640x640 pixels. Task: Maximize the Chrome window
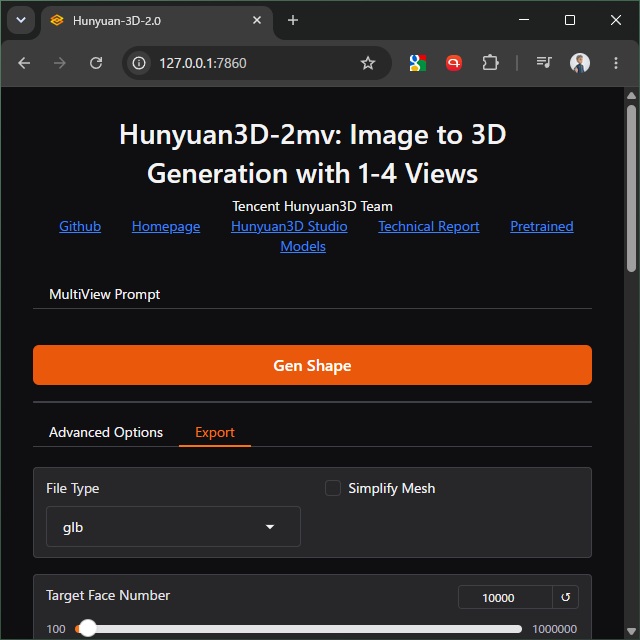pos(570,20)
